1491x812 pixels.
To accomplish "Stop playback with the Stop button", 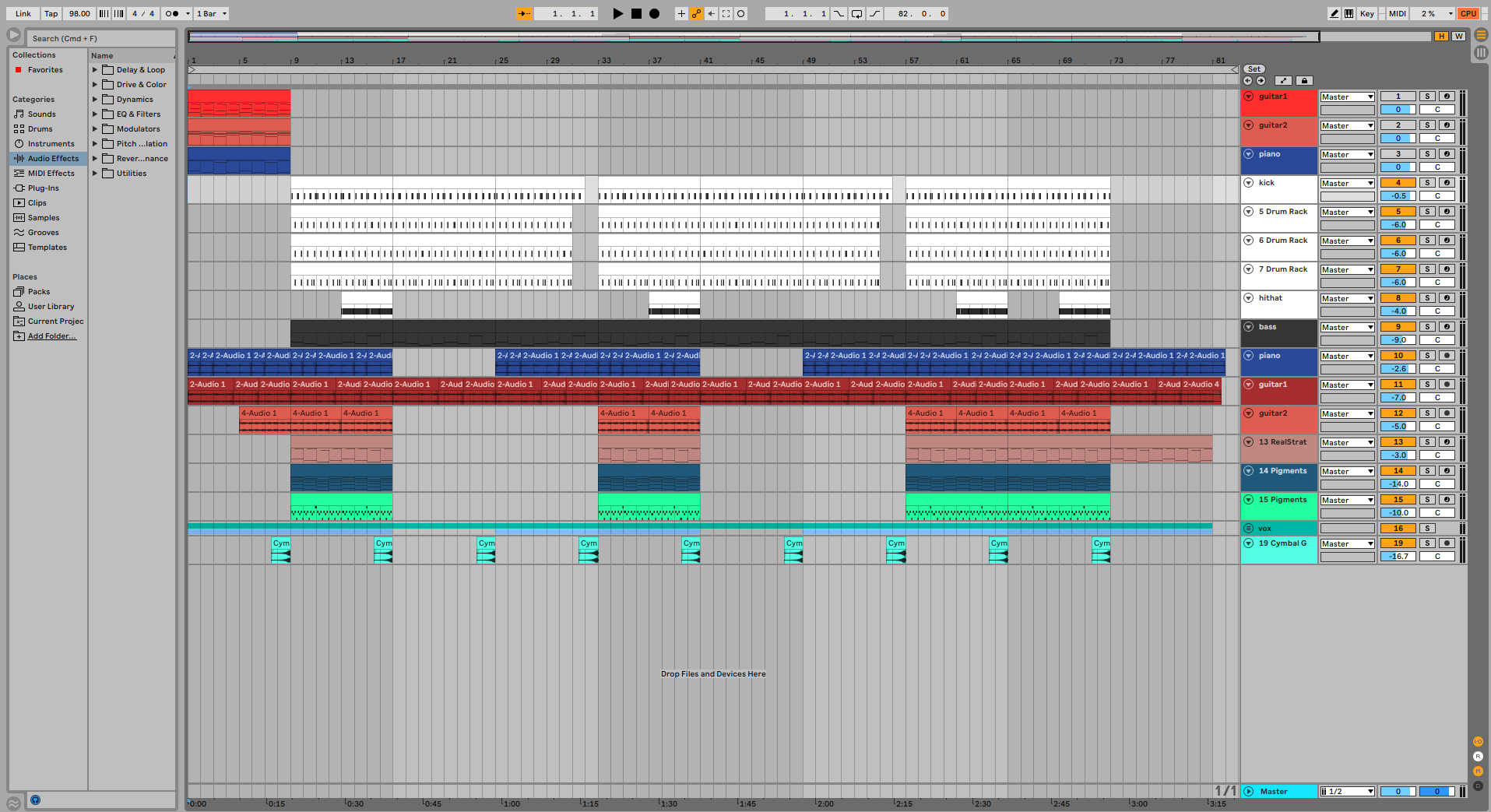I will (x=636, y=13).
